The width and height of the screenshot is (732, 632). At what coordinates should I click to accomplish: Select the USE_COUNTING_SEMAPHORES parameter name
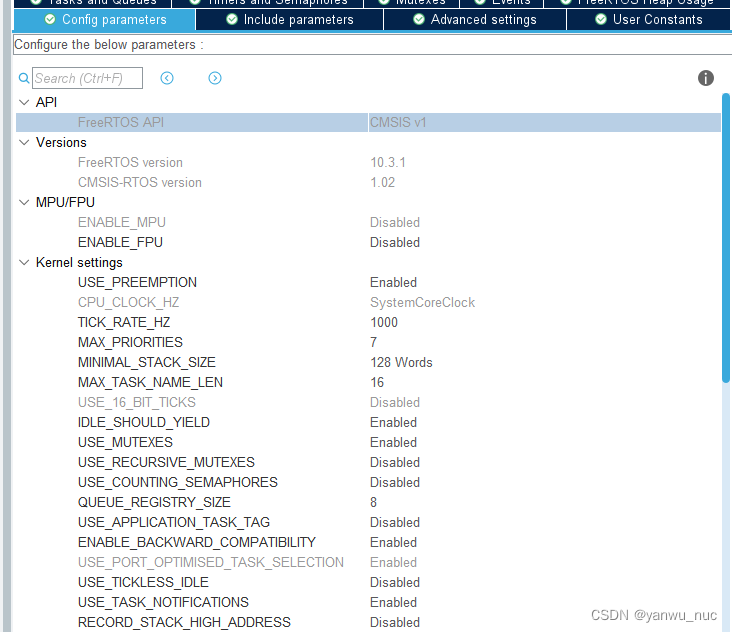tap(177, 482)
